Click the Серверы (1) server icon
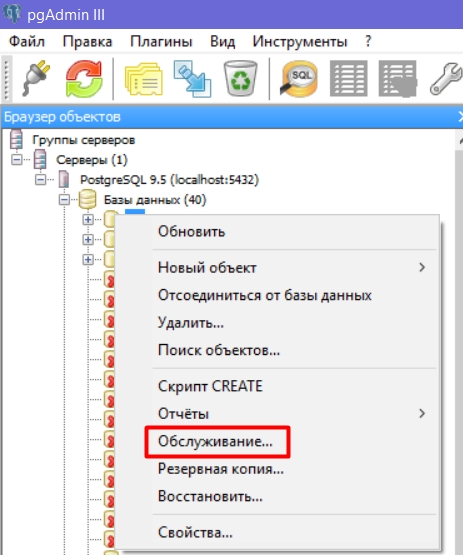The width and height of the screenshot is (463, 555). click(x=40, y=159)
